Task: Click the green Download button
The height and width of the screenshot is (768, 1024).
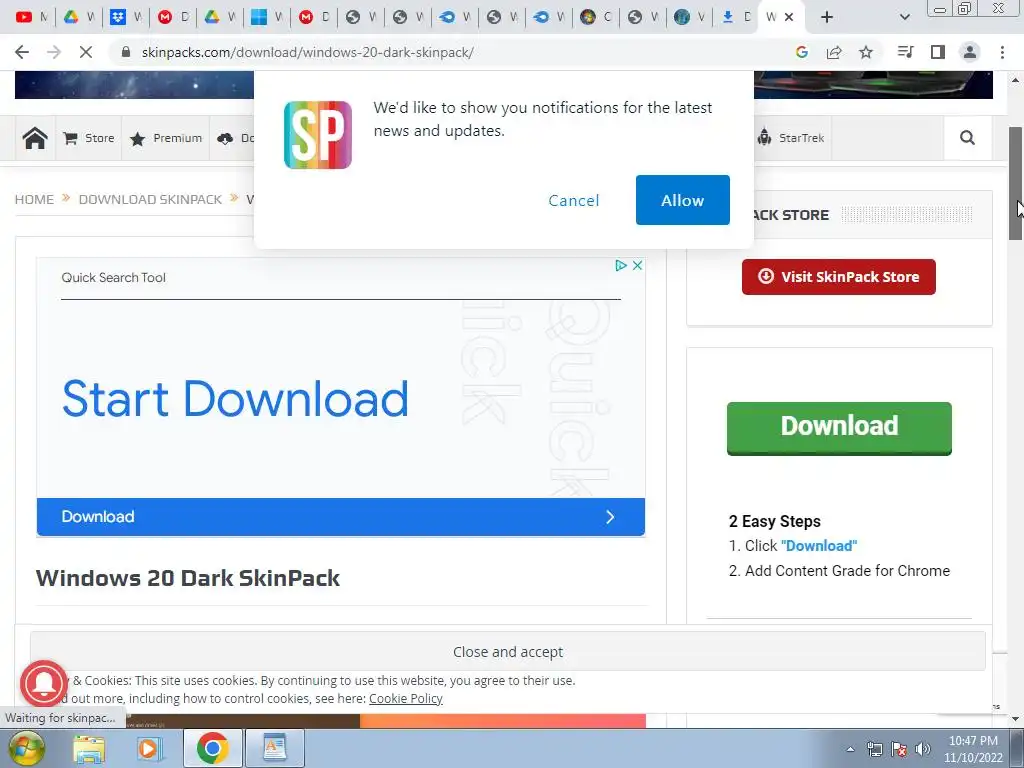Action: click(x=839, y=428)
